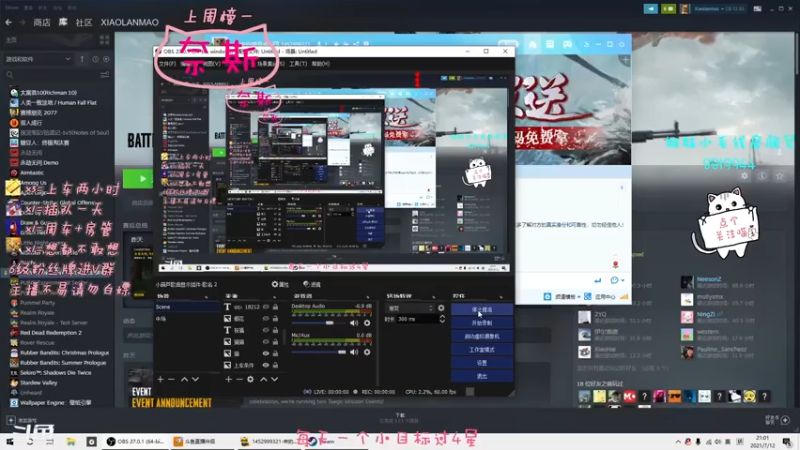Toggle visibility of the first text source (18212)

coord(266,307)
